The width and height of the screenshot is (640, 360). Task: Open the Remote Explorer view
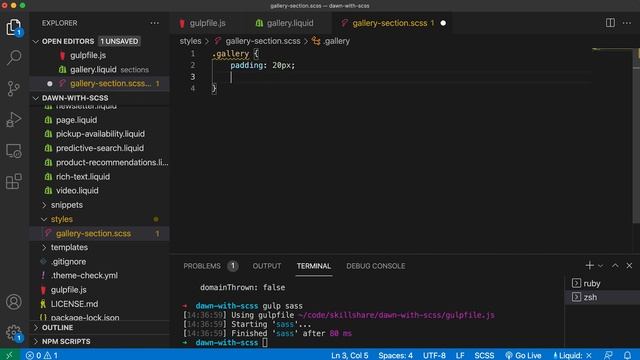click(14, 151)
